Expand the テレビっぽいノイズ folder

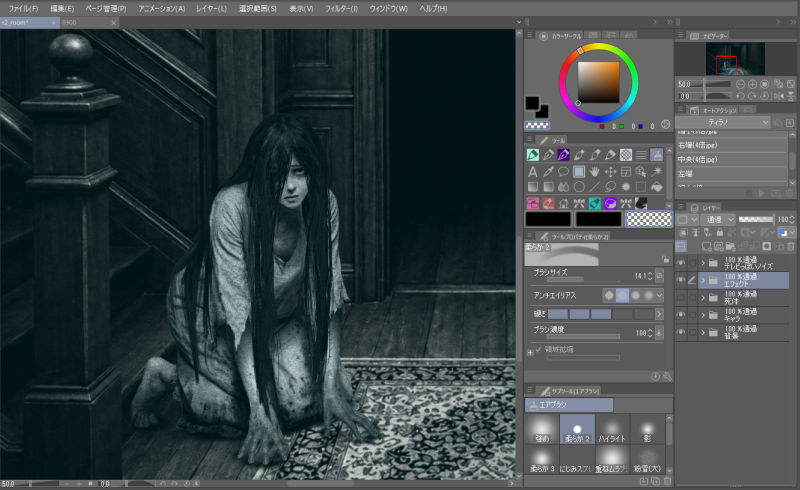click(x=703, y=263)
